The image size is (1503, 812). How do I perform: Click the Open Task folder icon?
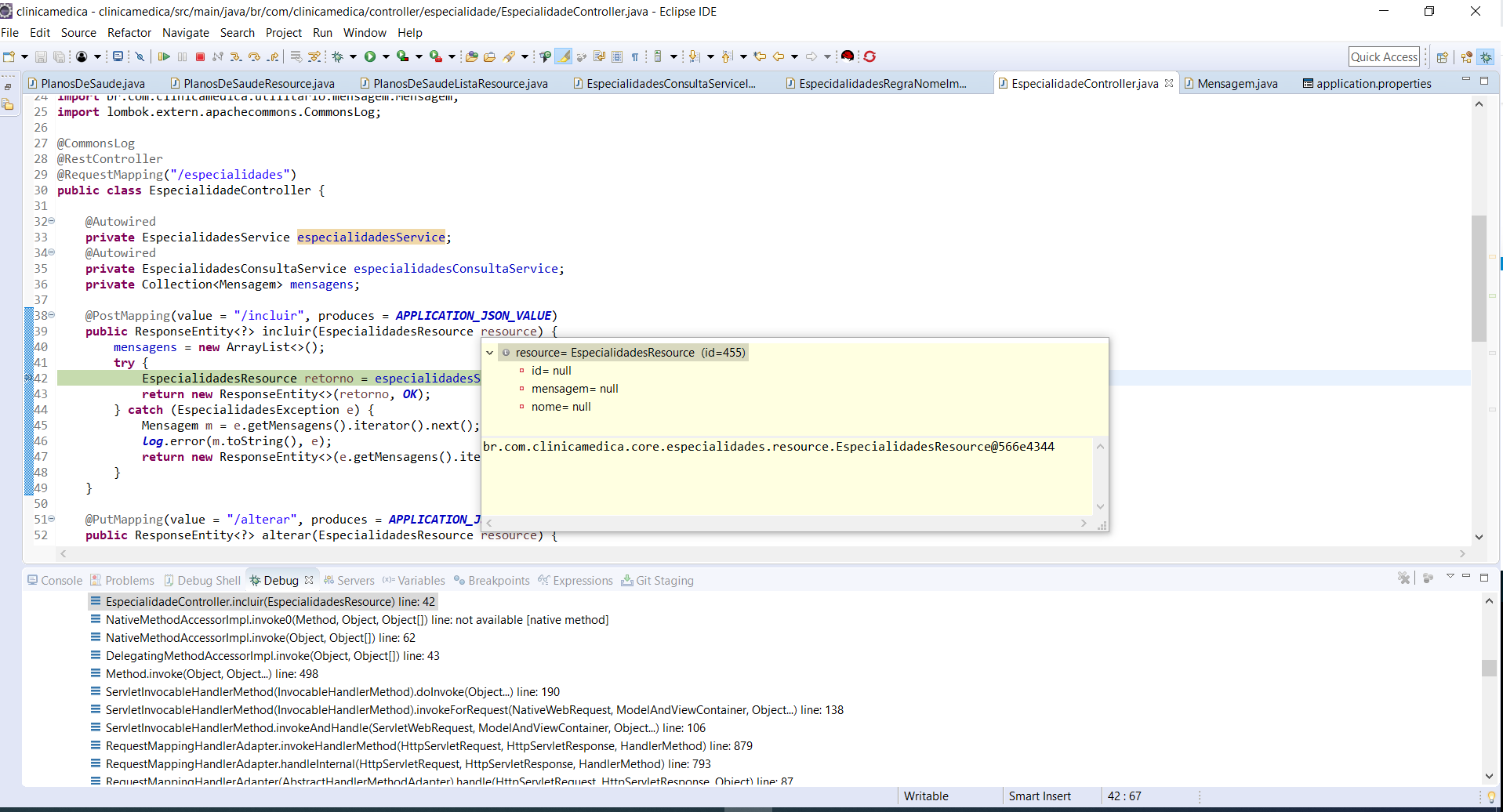coord(489,56)
